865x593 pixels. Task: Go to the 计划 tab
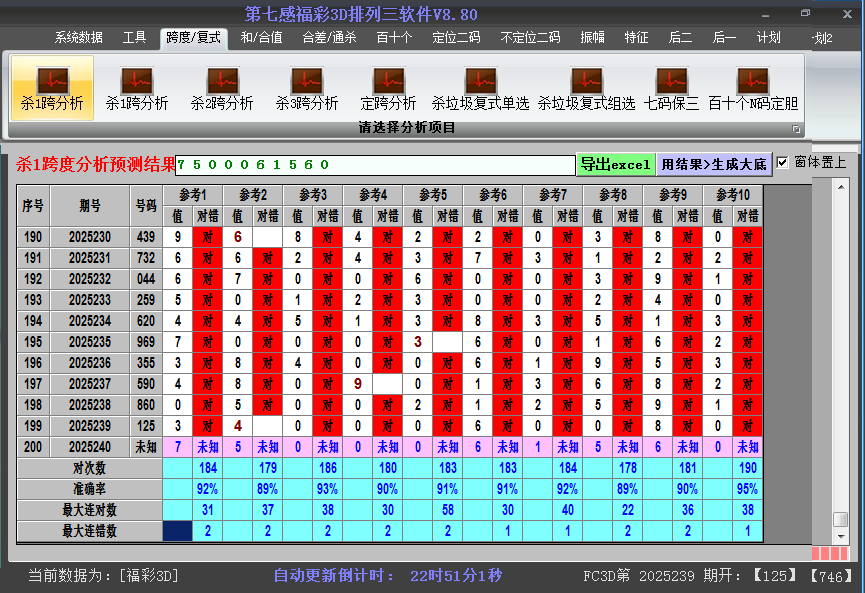click(x=768, y=38)
